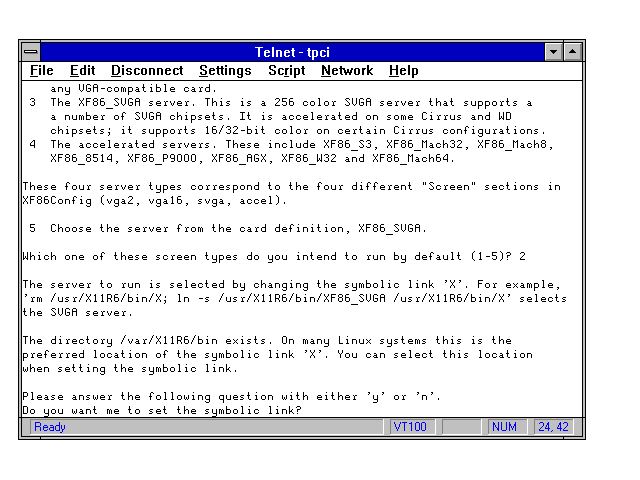Image resolution: width=640 pixels, height=480 pixels.
Task: Open the Script menu
Action: point(286,71)
